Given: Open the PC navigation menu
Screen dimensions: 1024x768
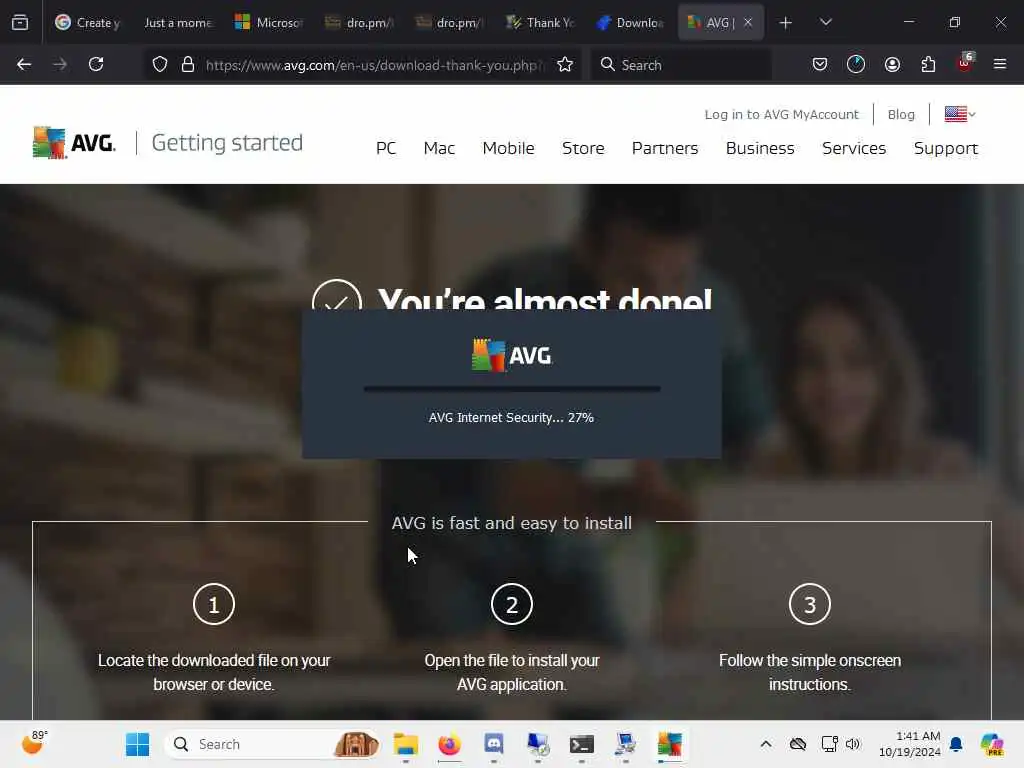Looking at the screenshot, I should pyautogui.click(x=386, y=148).
